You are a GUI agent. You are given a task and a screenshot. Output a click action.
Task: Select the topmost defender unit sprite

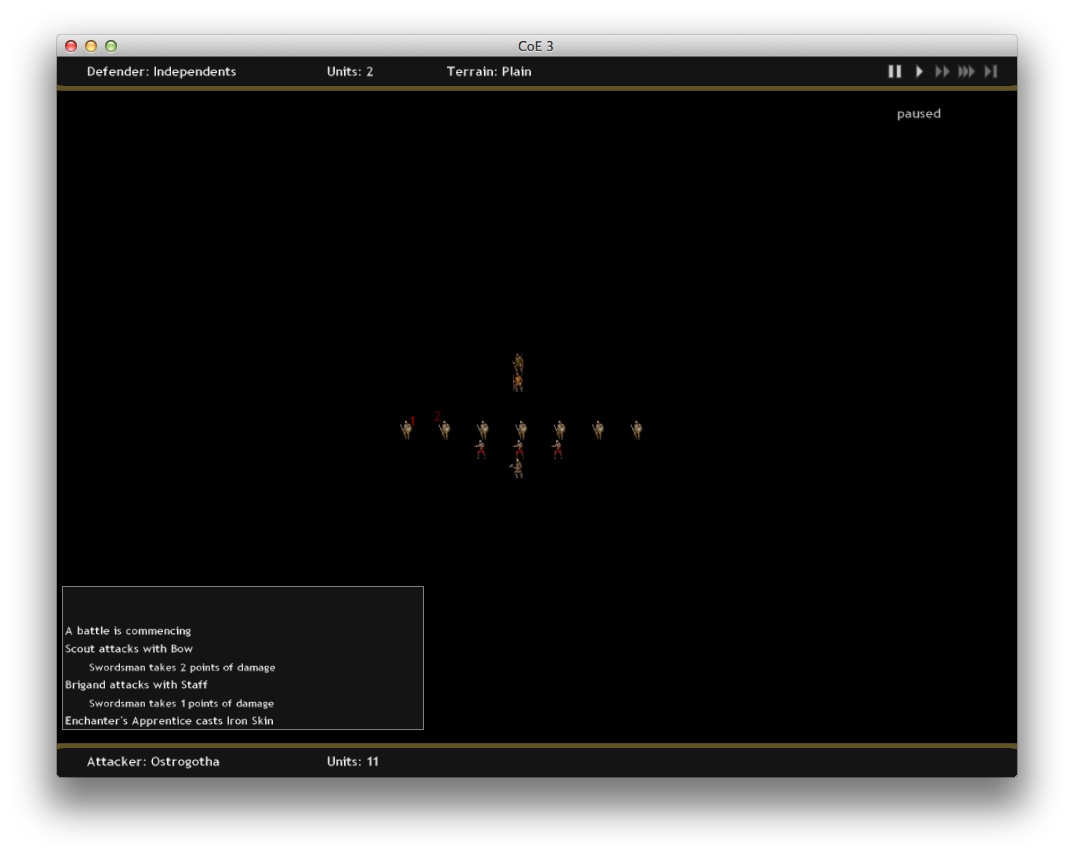click(518, 363)
